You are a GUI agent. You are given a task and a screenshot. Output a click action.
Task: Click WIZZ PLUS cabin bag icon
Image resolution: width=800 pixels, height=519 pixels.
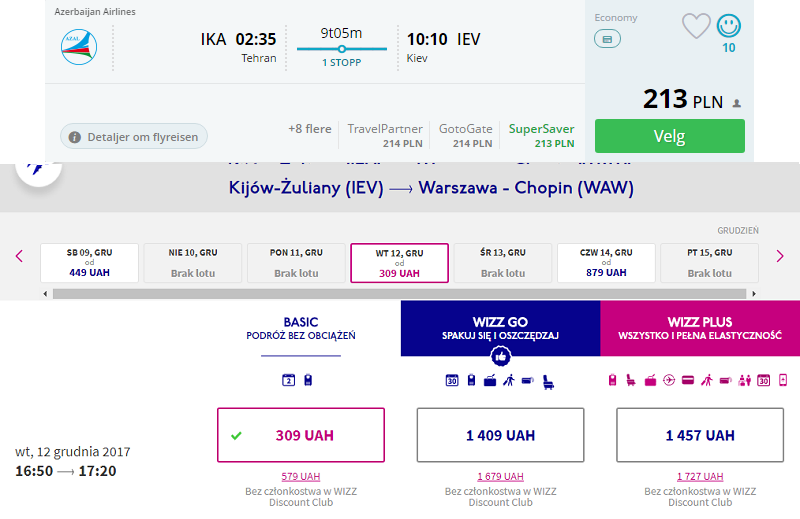[613, 380]
